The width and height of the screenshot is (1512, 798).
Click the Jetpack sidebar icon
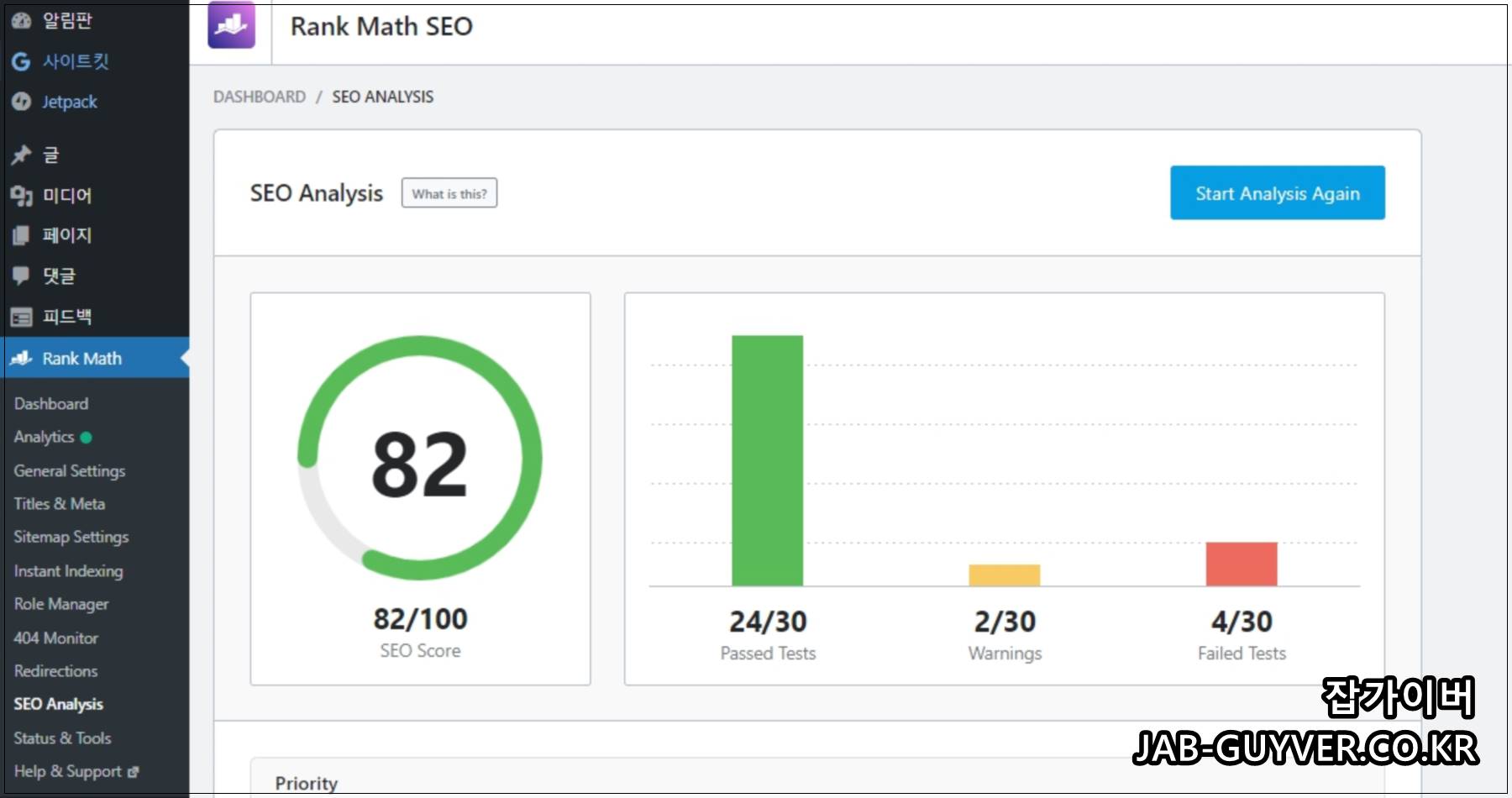point(21,102)
